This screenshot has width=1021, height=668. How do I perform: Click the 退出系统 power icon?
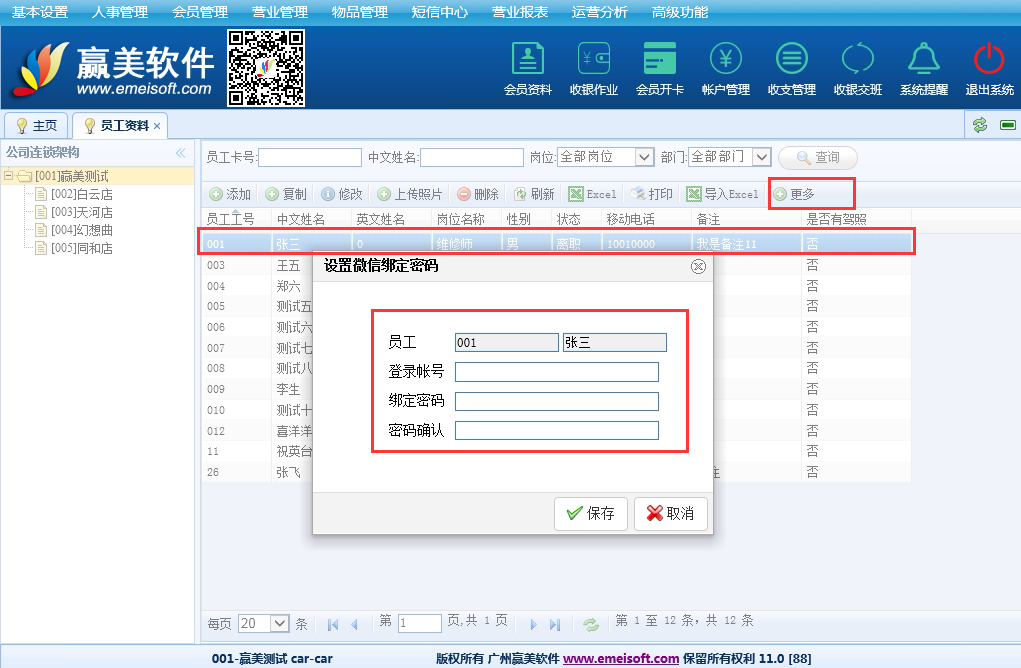tap(988, 60)
